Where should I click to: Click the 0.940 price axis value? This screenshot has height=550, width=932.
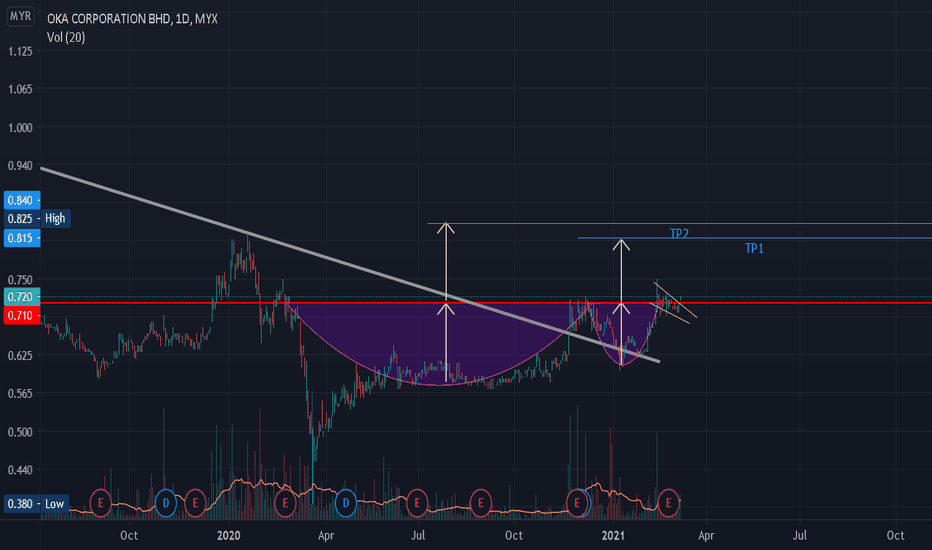[20, 165]
